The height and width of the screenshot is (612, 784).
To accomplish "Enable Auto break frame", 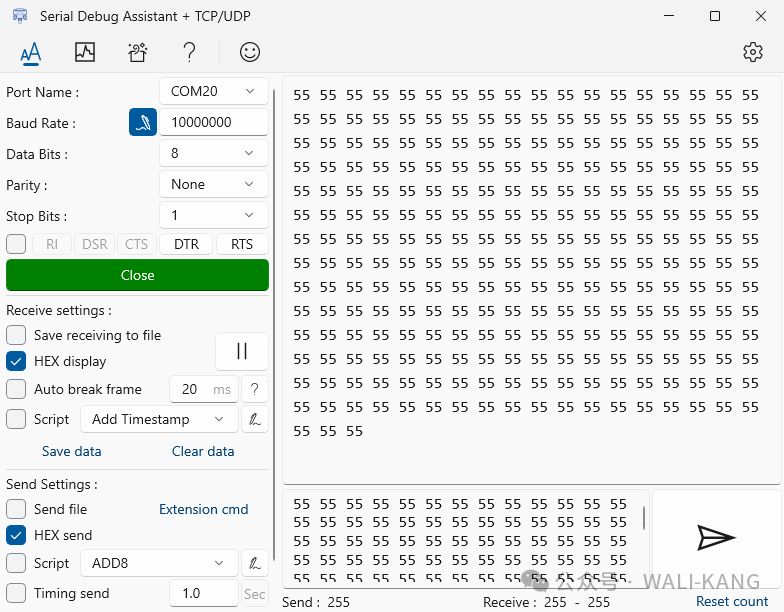I will (x=16, y=389).
